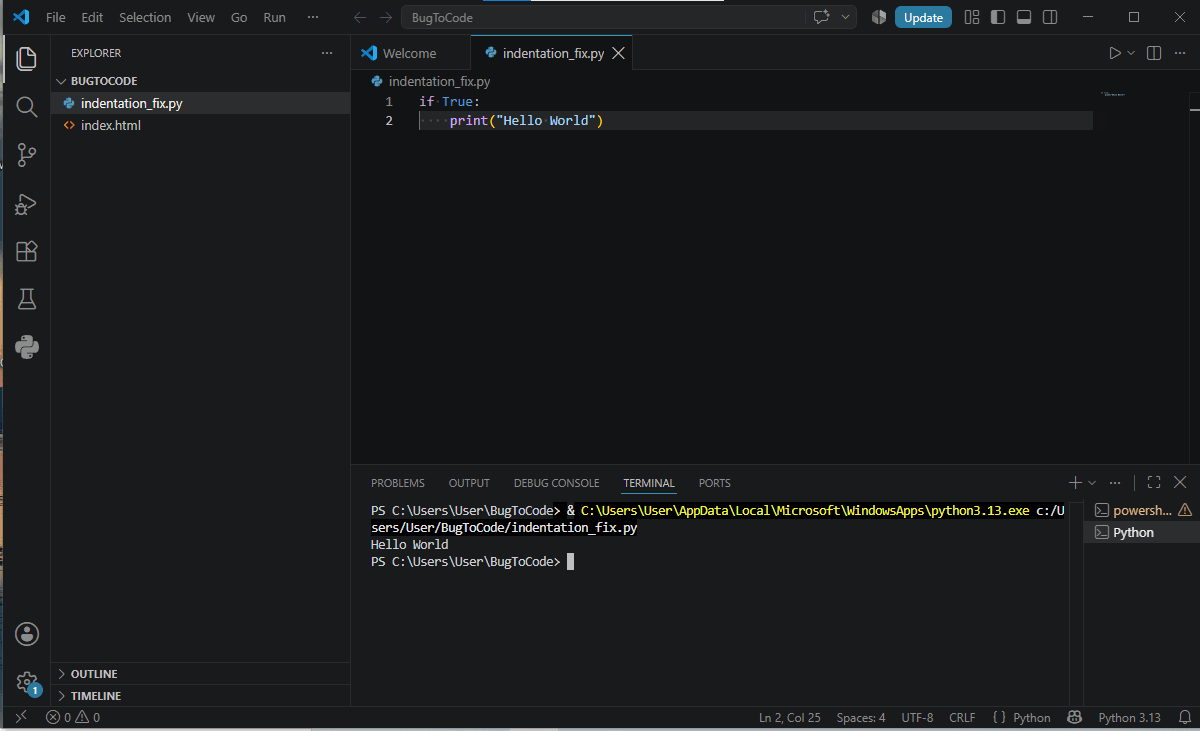
Task: Toggle the Secondary Side Bar visibility
Action: (x=1050, y=17)
